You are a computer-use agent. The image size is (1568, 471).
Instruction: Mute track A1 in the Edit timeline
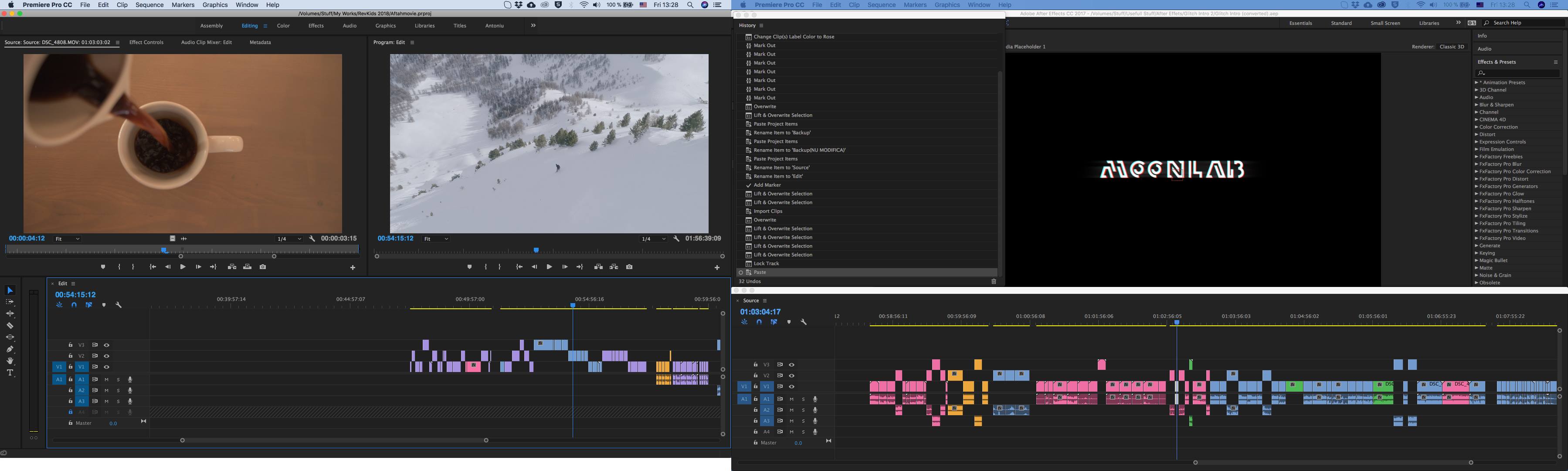tap(106, 379)
